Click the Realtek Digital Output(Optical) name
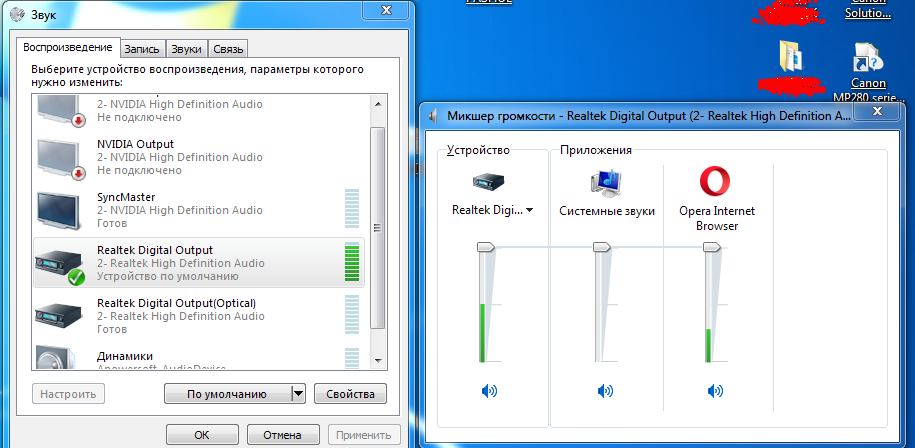 pyautogui.click(x=176, y=303)
